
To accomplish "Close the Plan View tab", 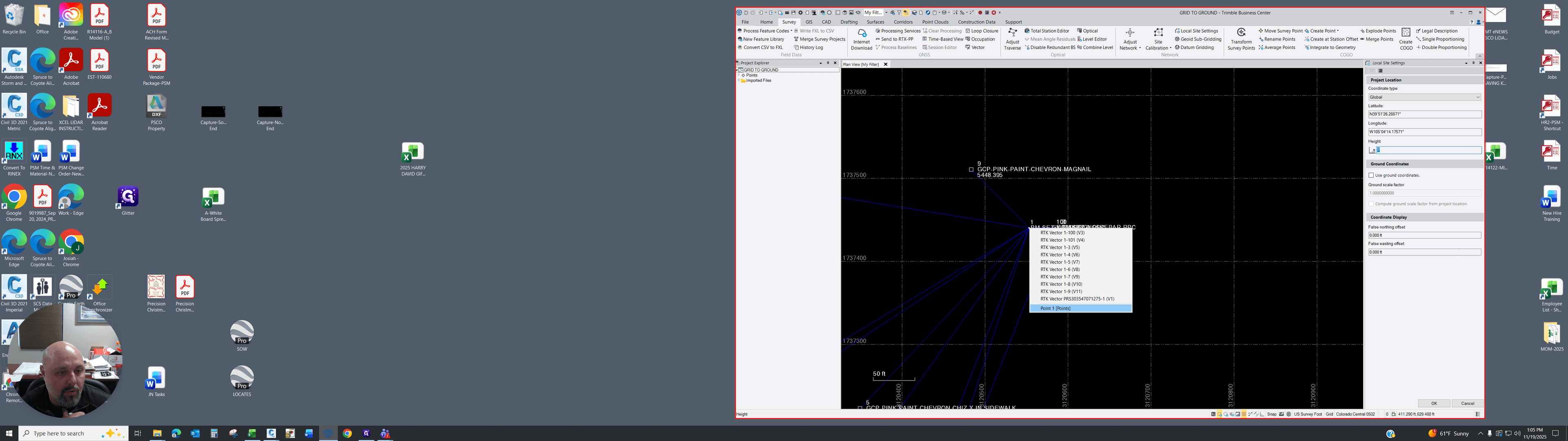I will pyautogui.click(x=886, y=65).
